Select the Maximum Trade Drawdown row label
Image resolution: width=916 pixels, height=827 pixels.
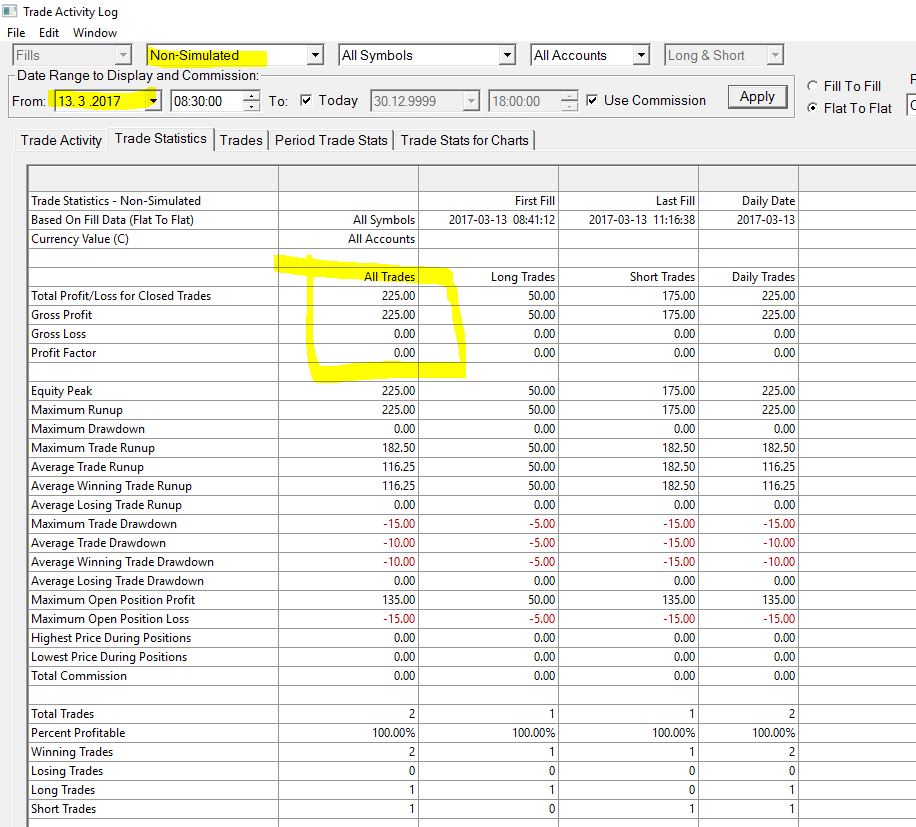click(x=104, y=524)
